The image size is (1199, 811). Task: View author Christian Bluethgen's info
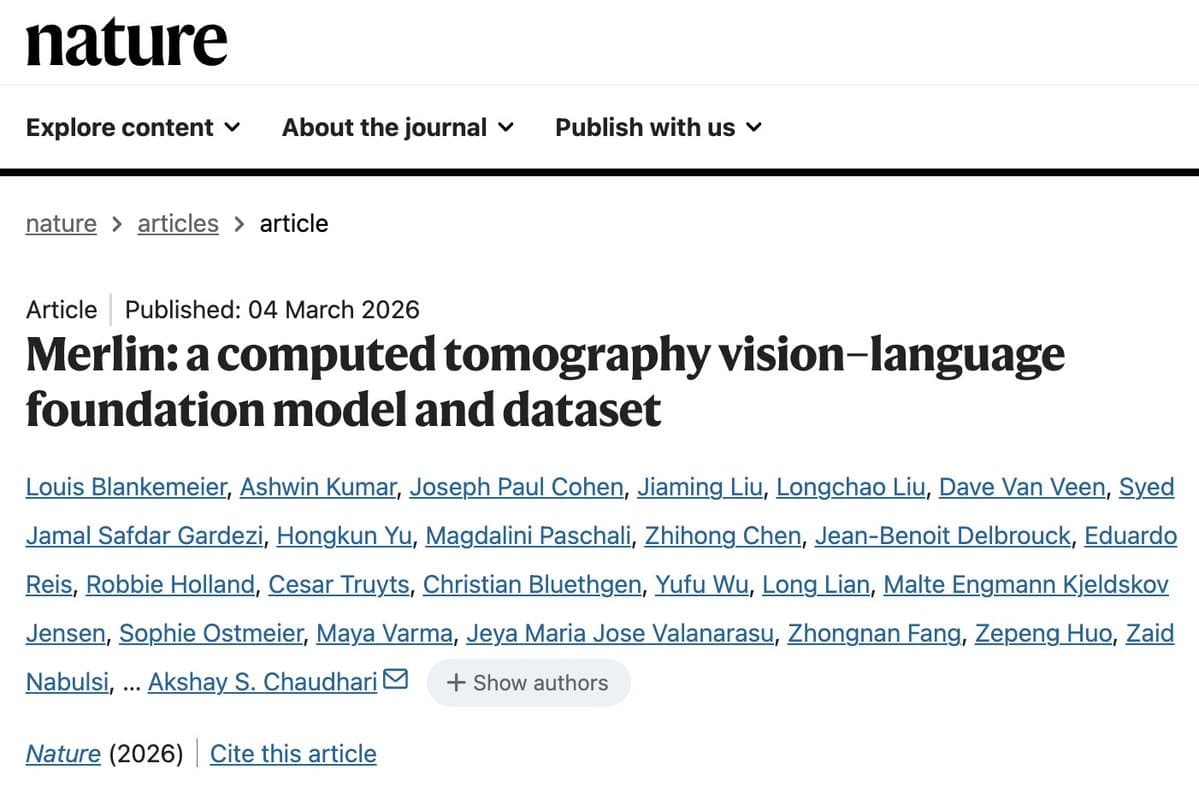532,584
